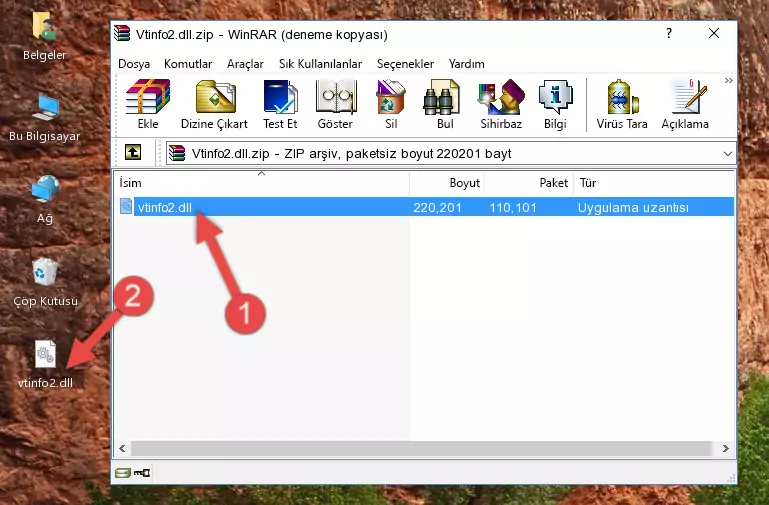
Task: Click the disk drive status icon
Action: pos(122,473)
